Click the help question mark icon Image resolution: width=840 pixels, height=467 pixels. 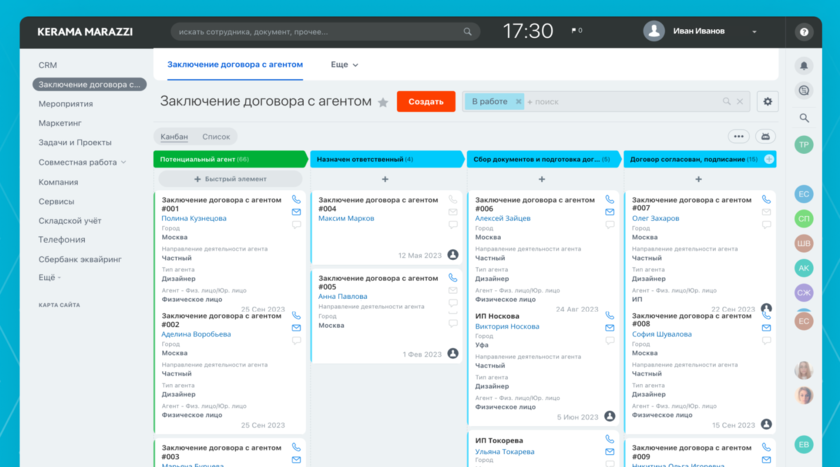pyautogui.click(x=803, y=32)
